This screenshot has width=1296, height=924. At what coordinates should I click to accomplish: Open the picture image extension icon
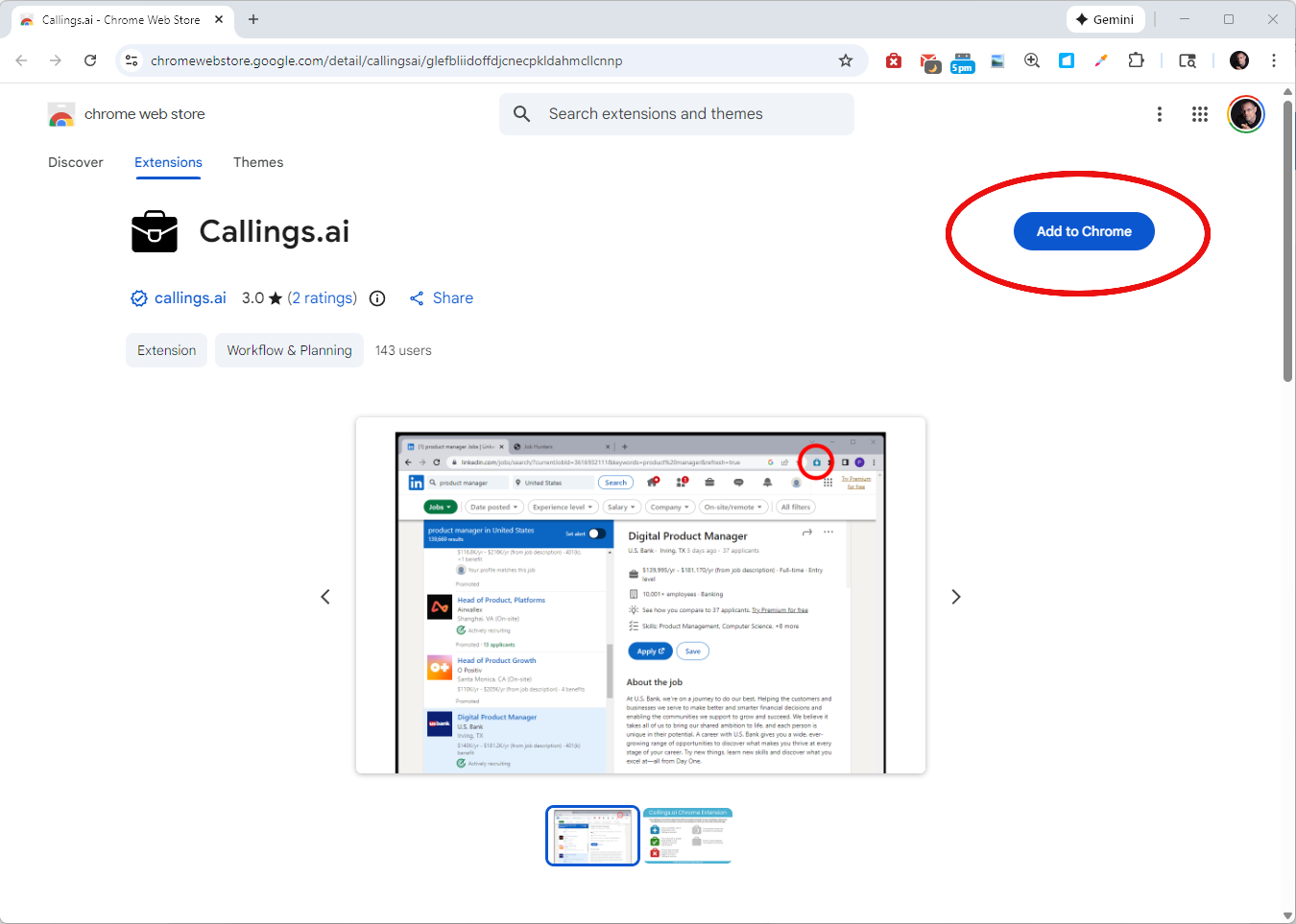pos(997,60)
